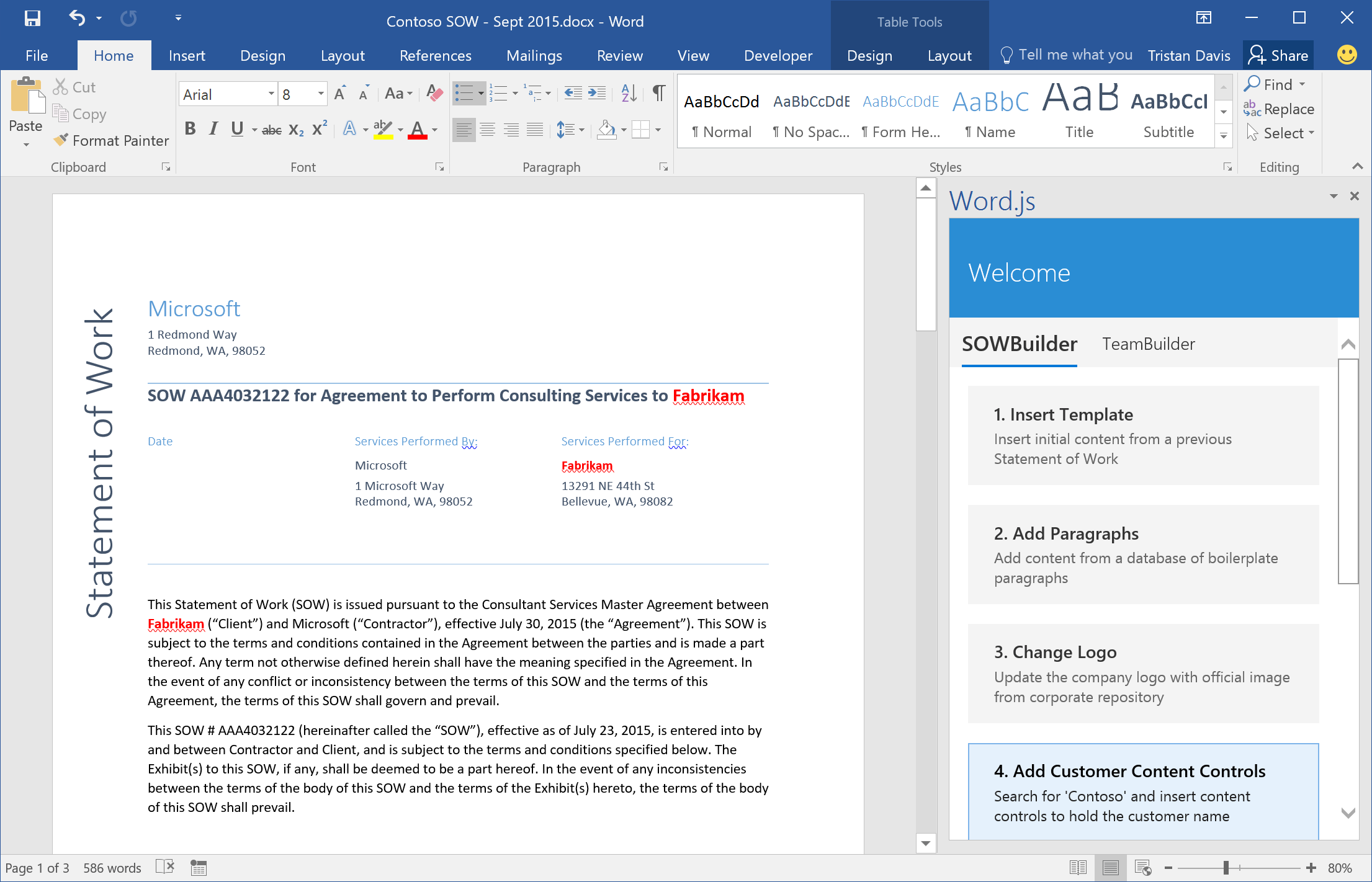
Task: Click the Superscript icon
Action: [x=318, y=129]
